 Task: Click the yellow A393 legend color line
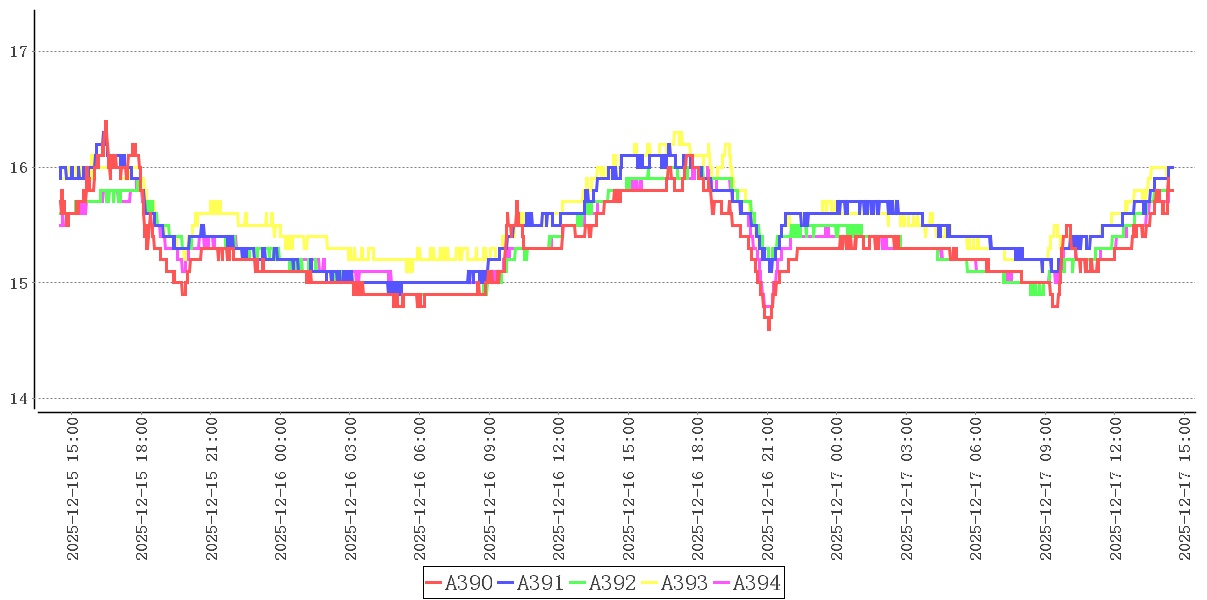tap(650, 583)
